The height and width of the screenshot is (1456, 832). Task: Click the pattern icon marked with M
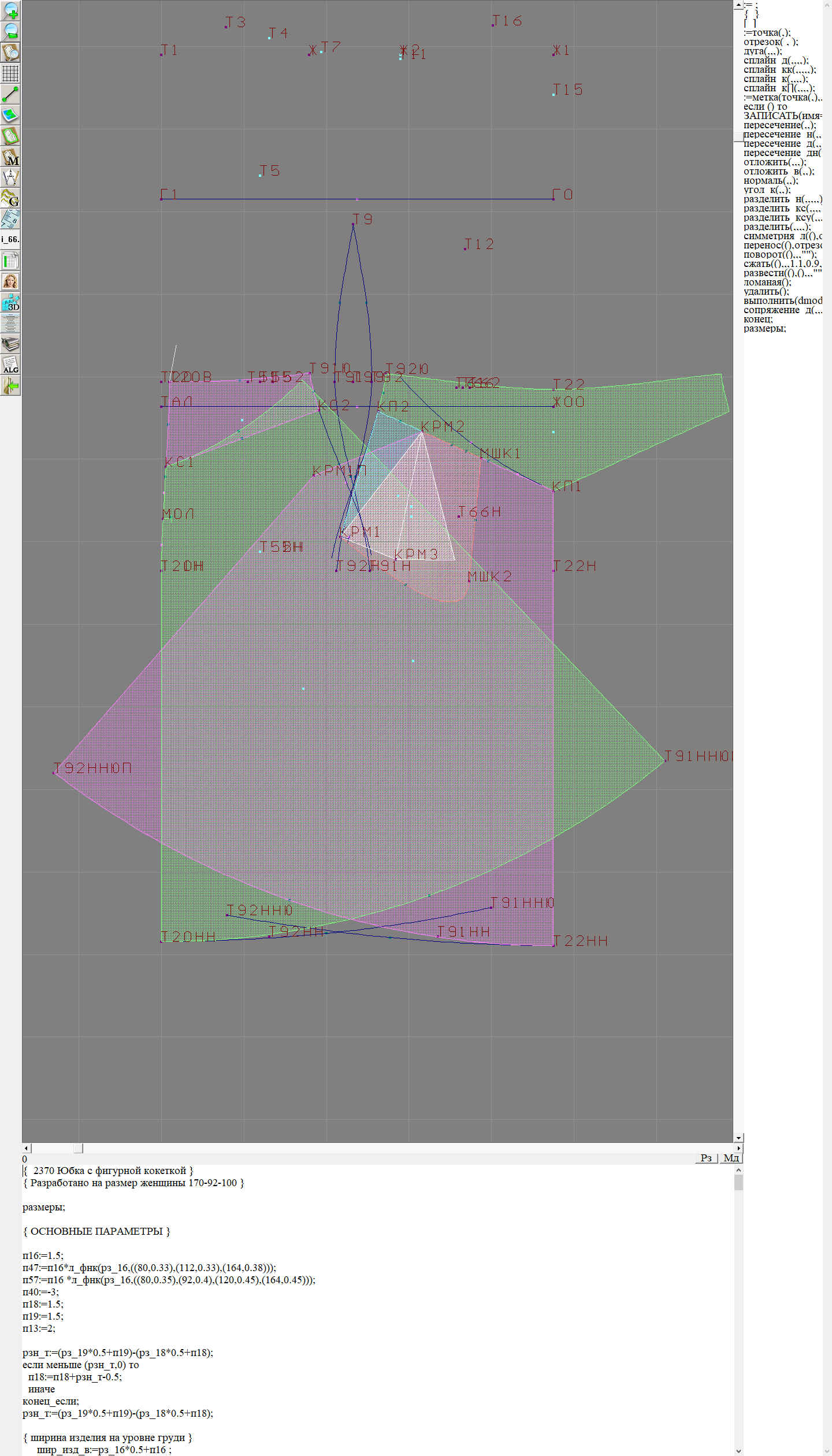[10, 157]
